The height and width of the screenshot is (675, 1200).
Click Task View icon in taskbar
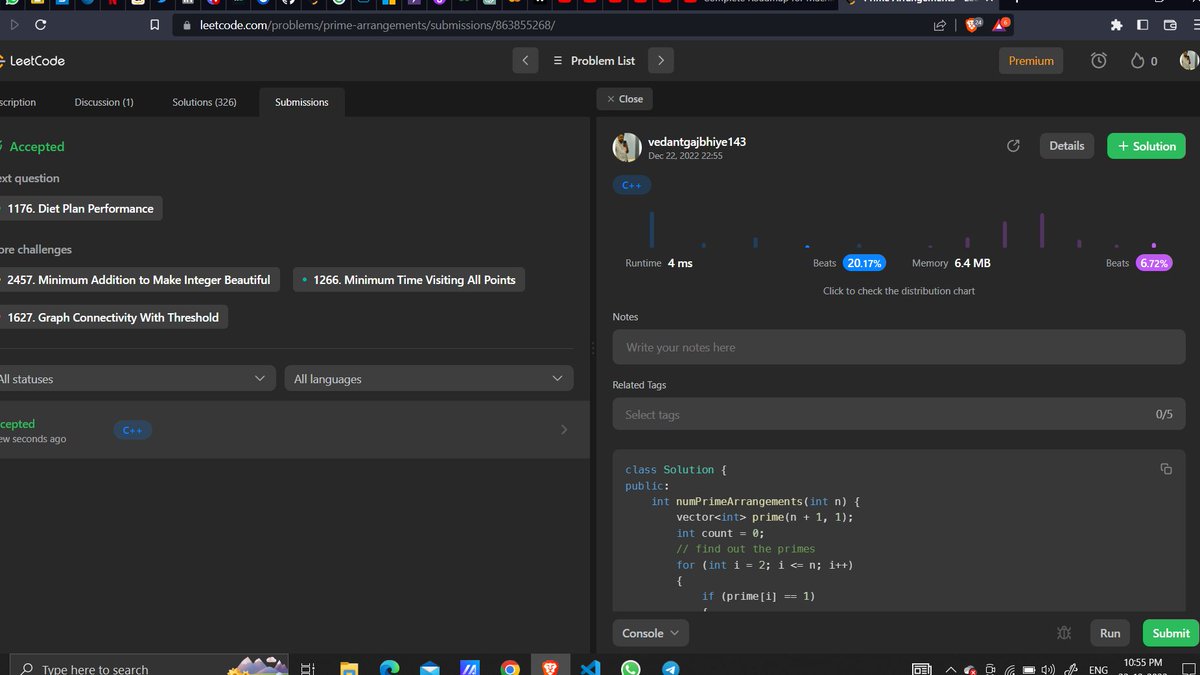pyautogui.click(x=308, y=669)
